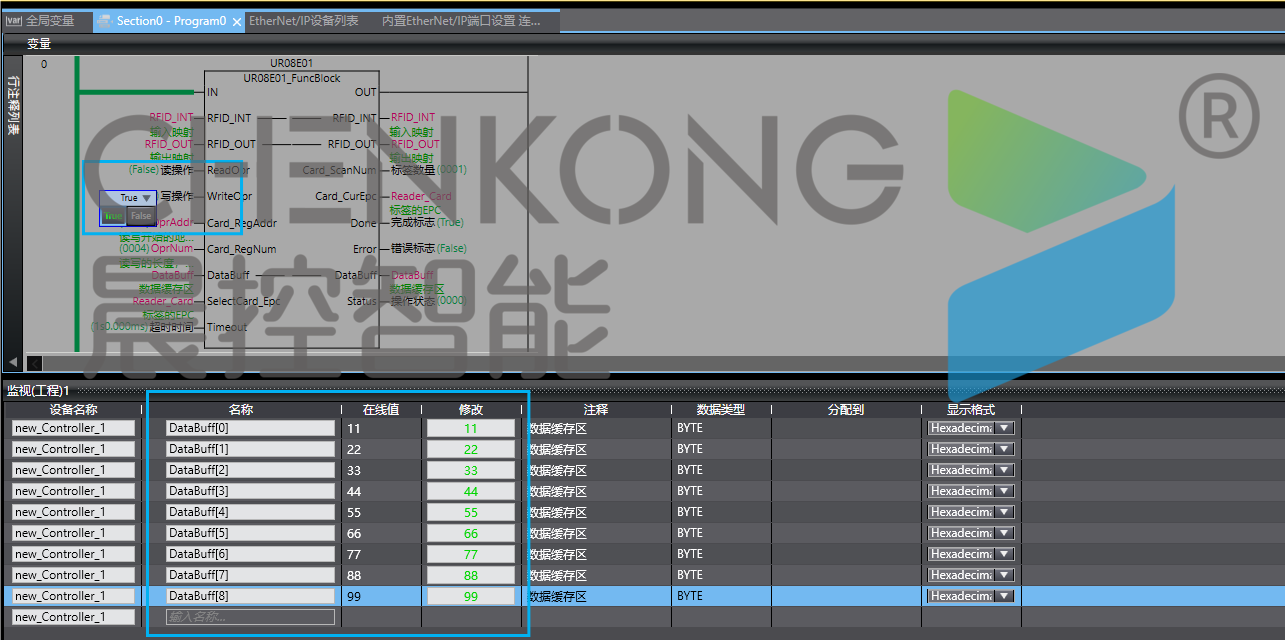
Task: Click the DataBuff[3] name field
Action: 250,491
